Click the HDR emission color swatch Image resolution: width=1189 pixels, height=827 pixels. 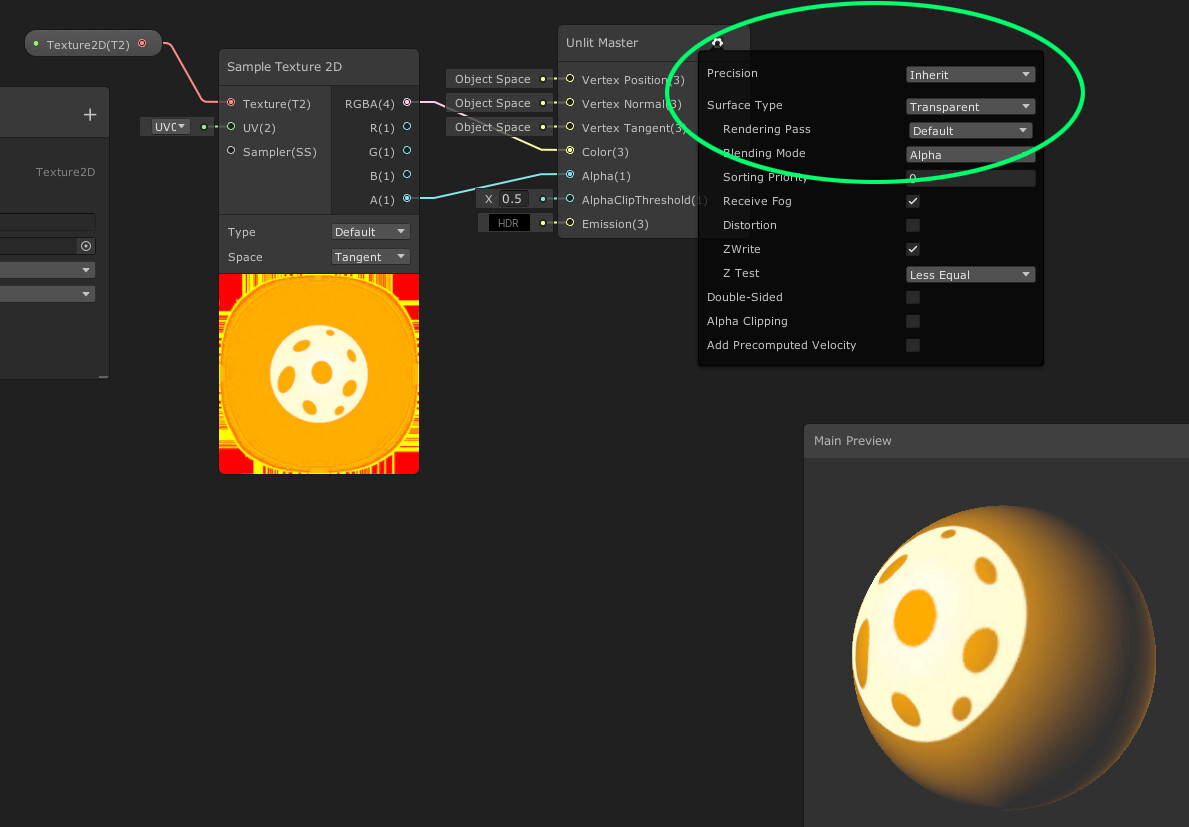click(508, 223)
